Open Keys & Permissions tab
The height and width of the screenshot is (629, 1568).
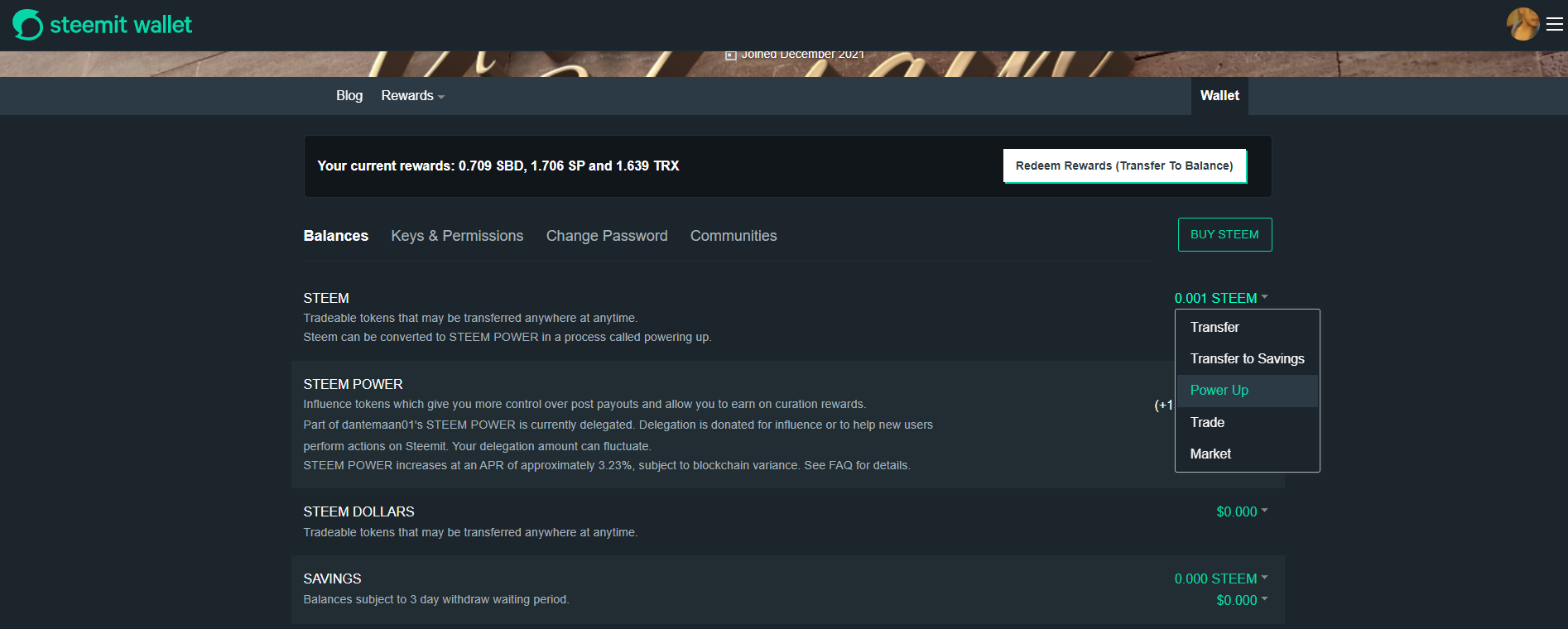click(x=457, y=236)
